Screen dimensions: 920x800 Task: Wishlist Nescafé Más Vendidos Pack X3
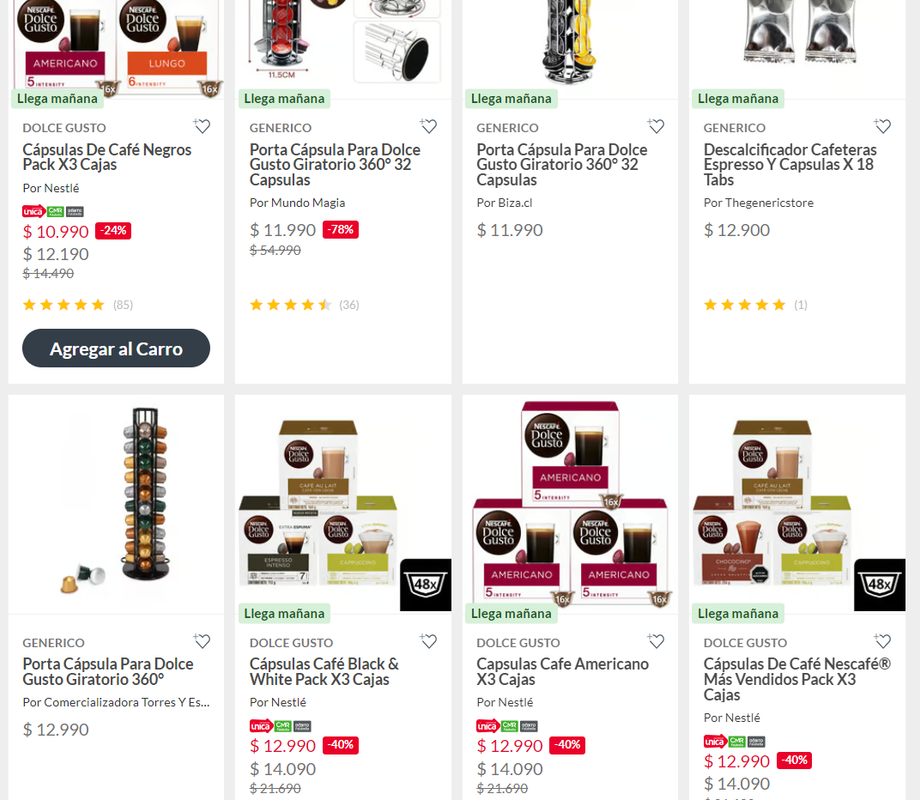pyautogui.click(x=882, y=641)
